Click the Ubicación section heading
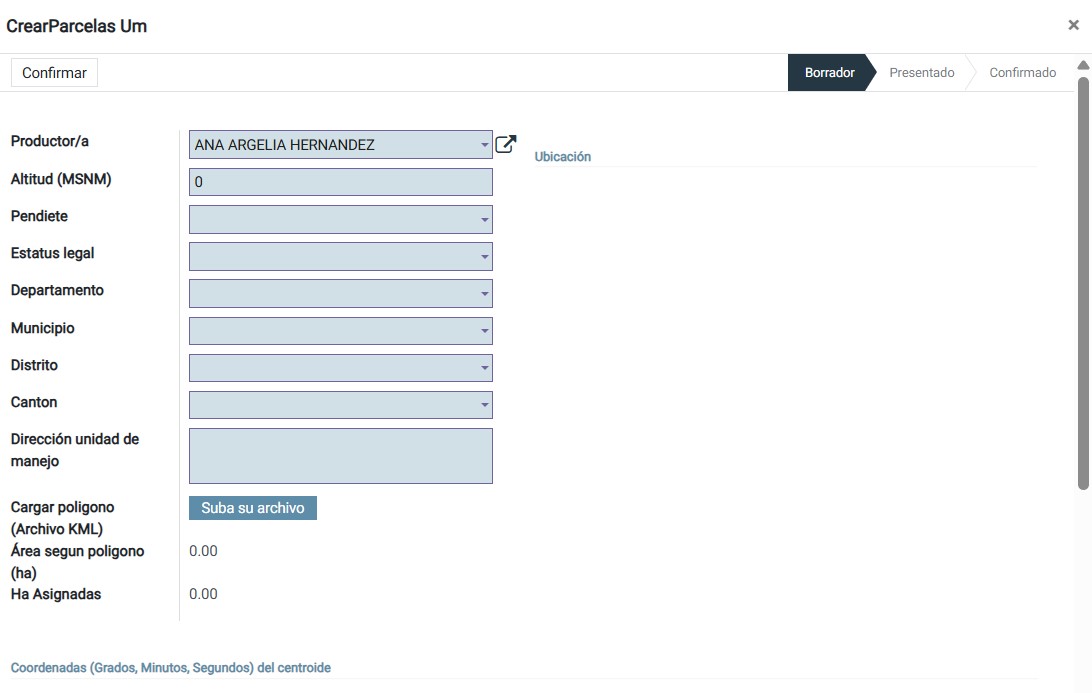The image size is (1092, 693). (563, 157)
